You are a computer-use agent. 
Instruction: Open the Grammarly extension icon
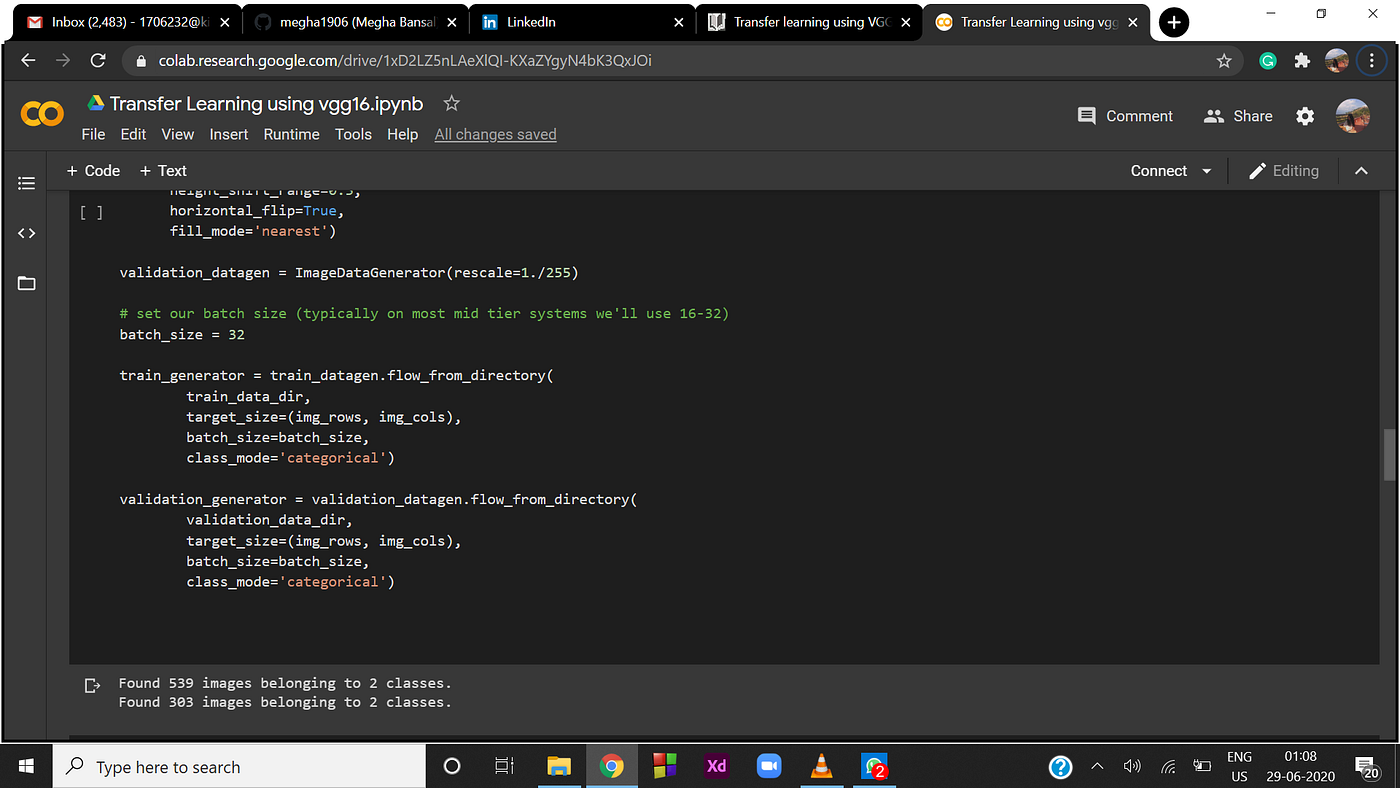[1267, 60]
